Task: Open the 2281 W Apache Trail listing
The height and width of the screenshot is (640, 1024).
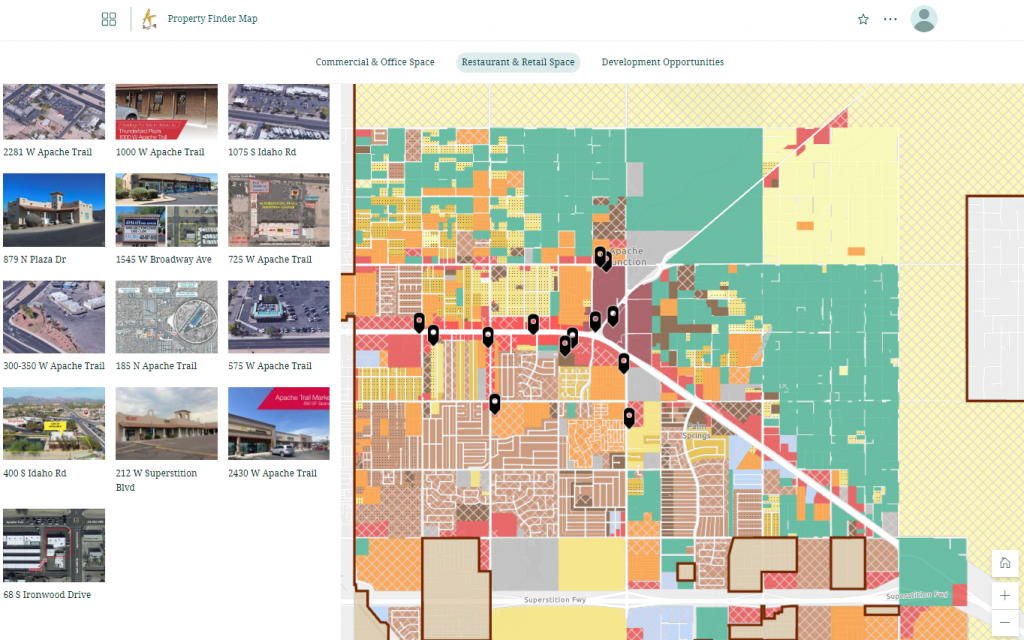Action: click(x=54, y=111)
